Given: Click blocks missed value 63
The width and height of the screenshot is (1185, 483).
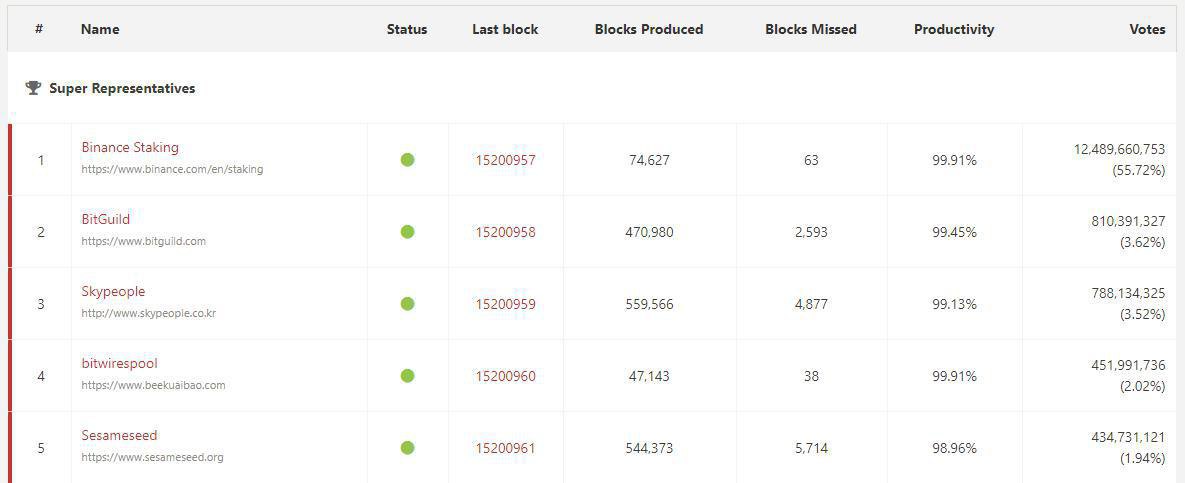Looking at the screenshot, I should (x=811, y=160).
